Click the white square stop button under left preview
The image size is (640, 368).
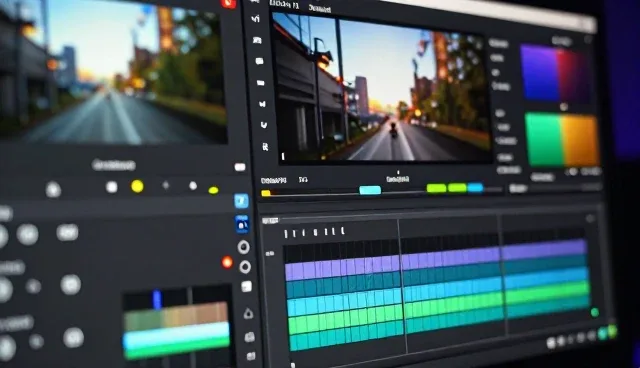click(111, 187)
